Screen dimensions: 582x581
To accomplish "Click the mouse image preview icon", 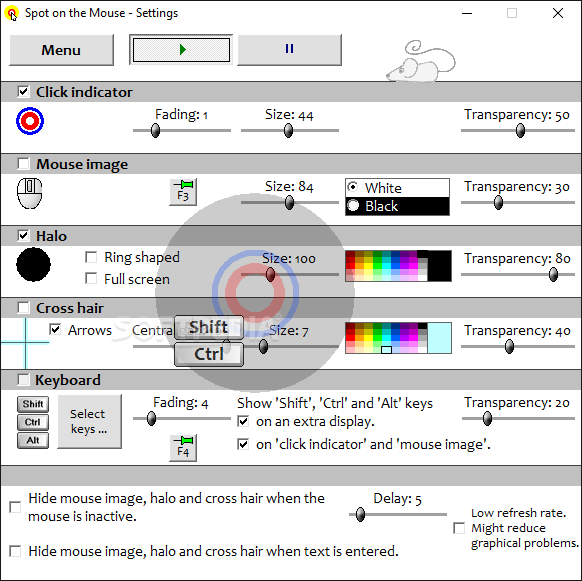I will 30,193.
